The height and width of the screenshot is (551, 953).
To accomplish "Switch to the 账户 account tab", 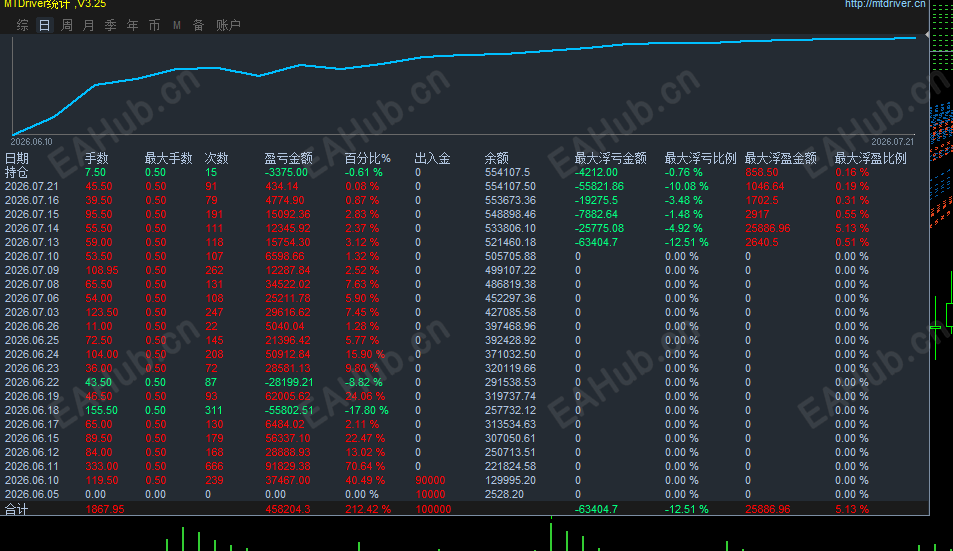I will (x=229, y=25).
